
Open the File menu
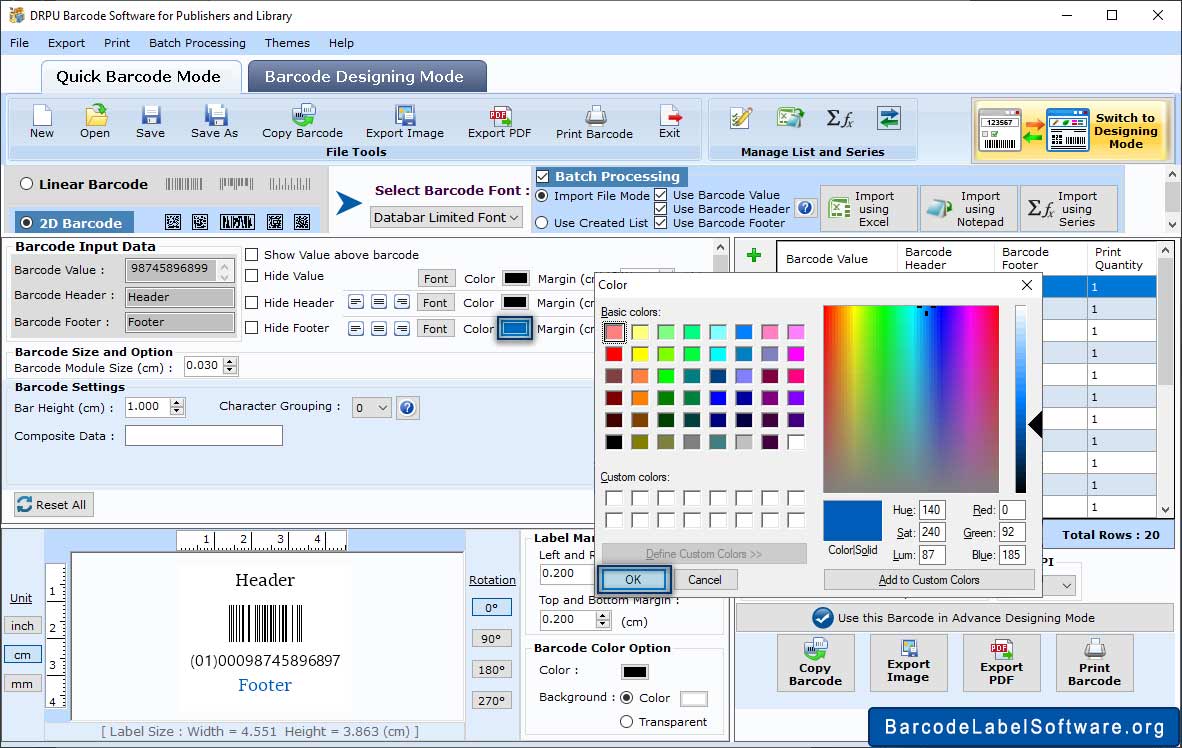coord(20,43)
